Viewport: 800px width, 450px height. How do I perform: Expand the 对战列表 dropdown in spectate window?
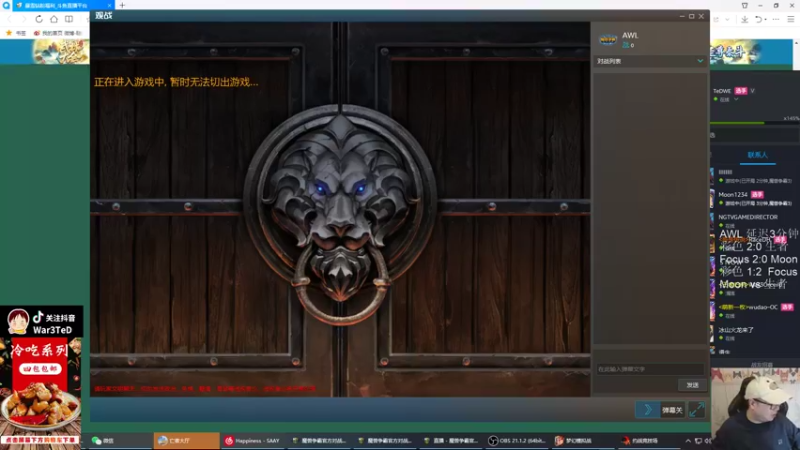(x=700, y=61)
